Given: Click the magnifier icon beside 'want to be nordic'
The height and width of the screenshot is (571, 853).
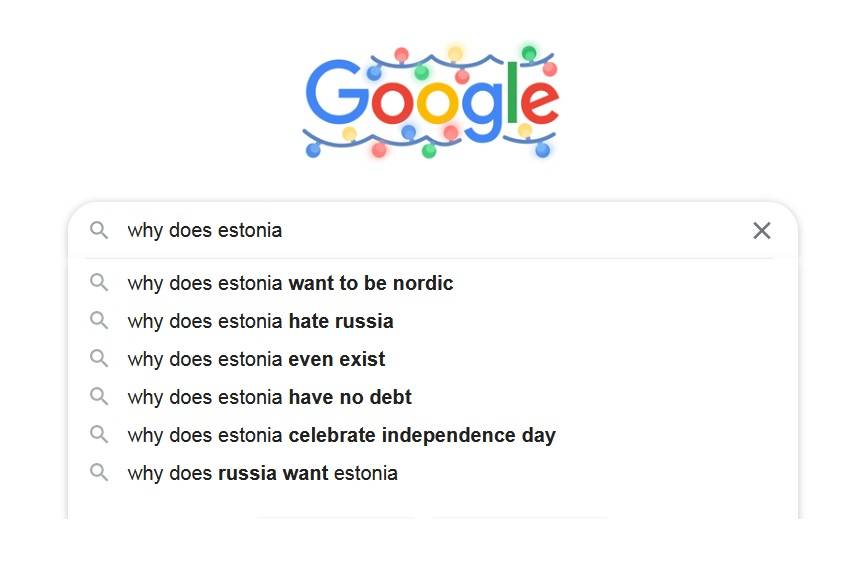Looking at the screenshot, I should pyautogui.click(x=99, y=283).
